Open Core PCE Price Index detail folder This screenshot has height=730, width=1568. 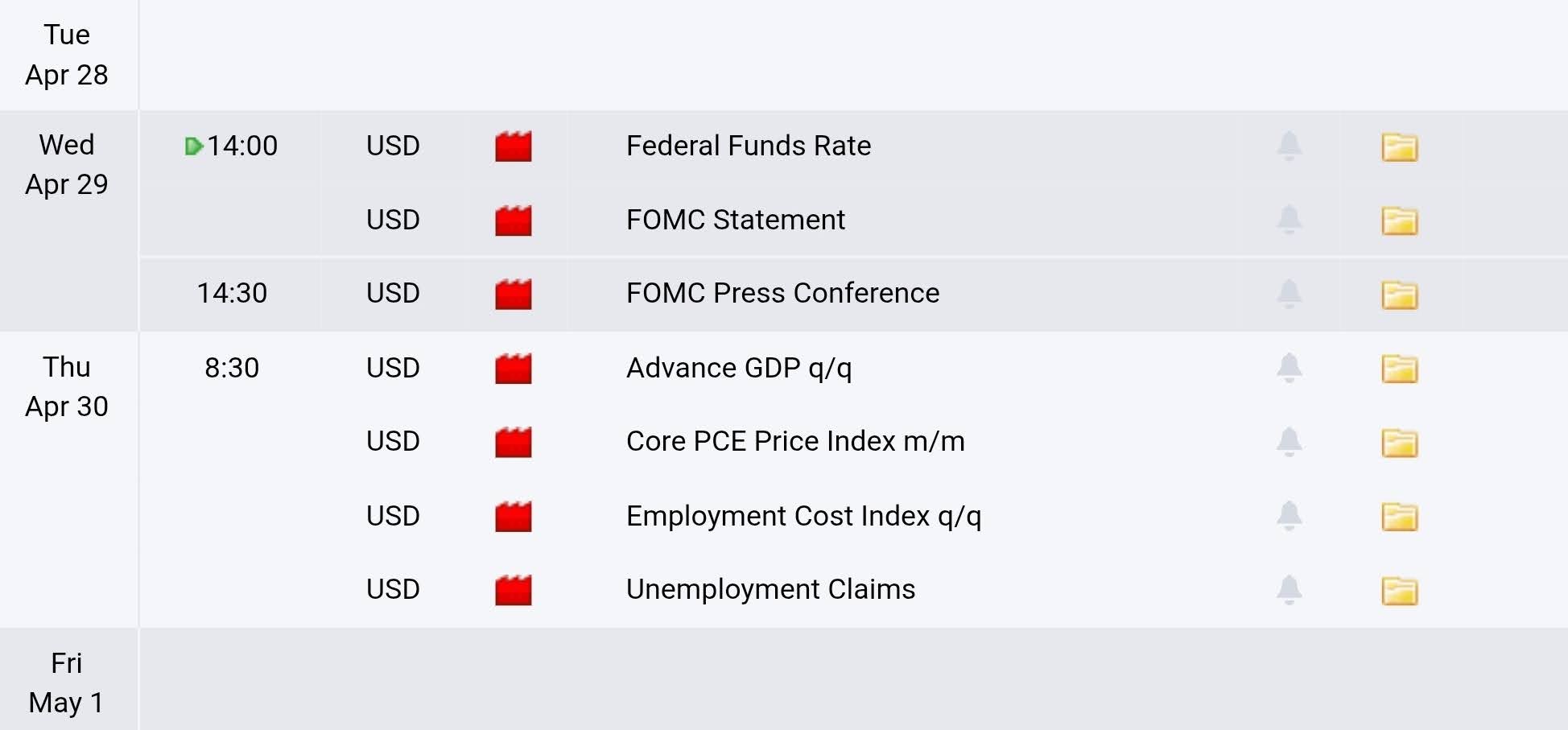(x=1399, y=443)
